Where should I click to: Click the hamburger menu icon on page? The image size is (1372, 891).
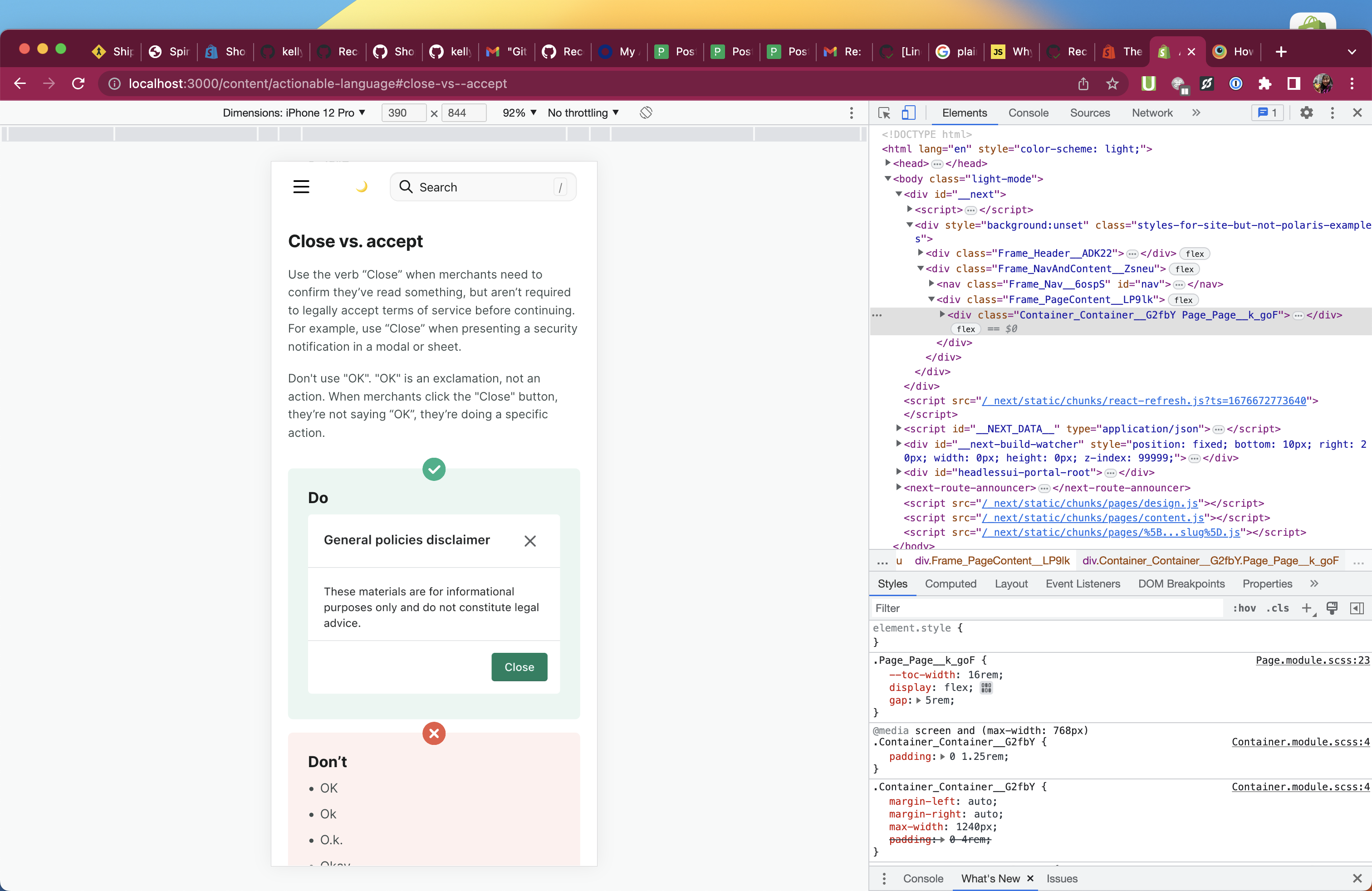point(301,187)
